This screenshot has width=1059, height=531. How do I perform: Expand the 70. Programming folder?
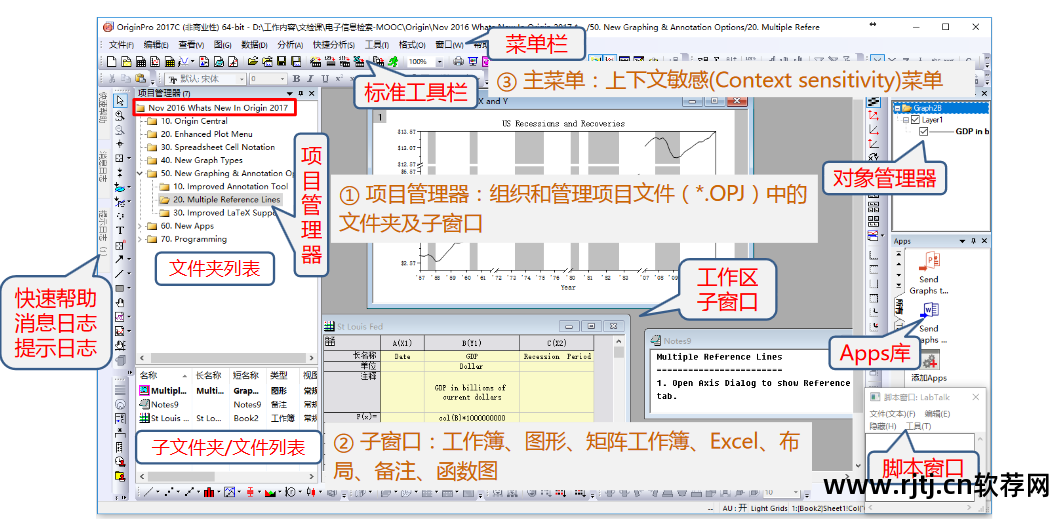[x=140, y=239]
